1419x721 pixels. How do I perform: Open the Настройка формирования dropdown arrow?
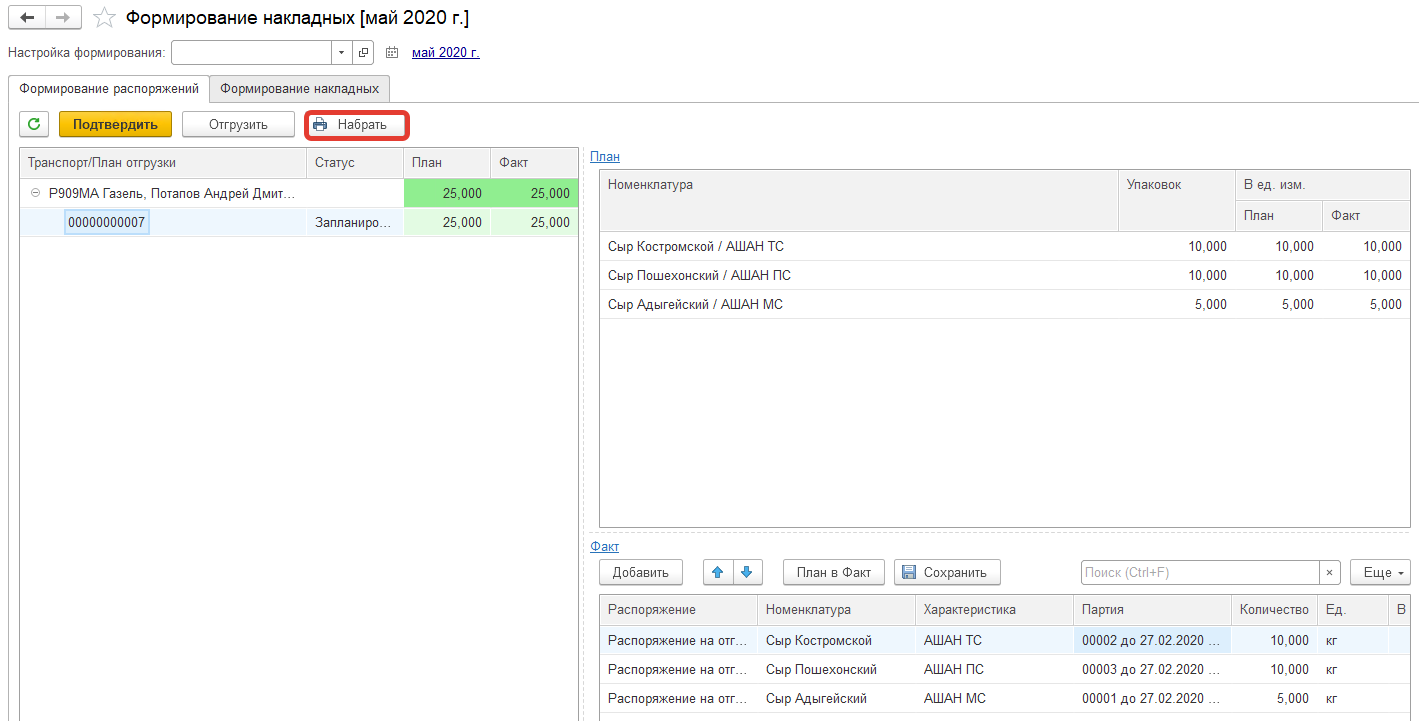pyautogui.click(x=341, y=53)
